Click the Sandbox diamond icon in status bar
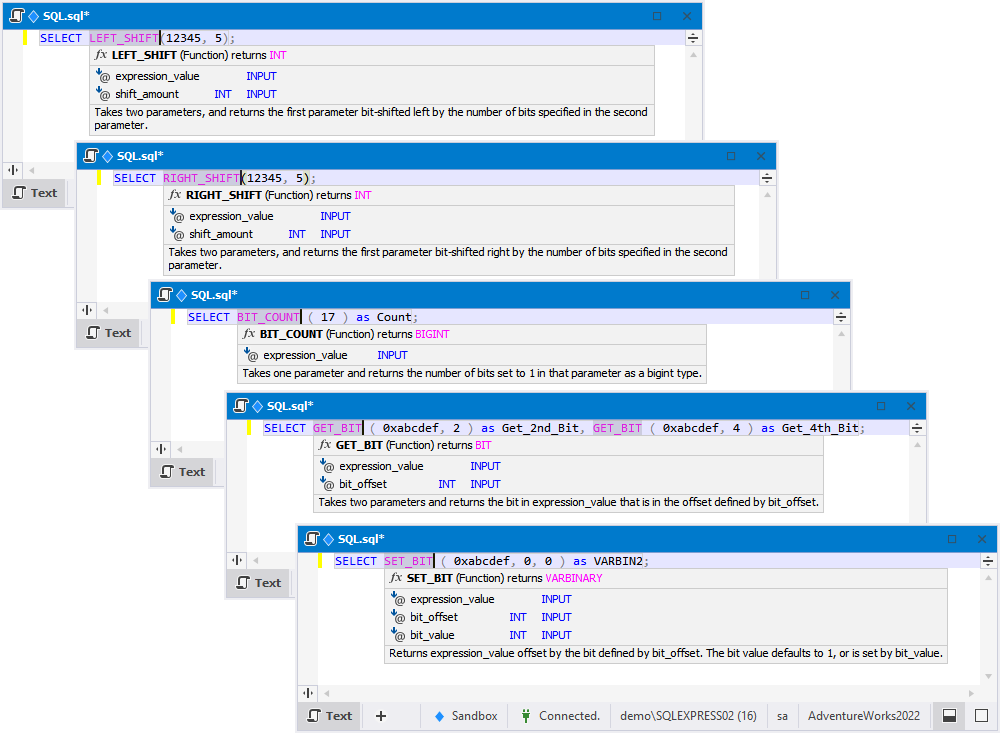The width and height of the screenshot is (1000, 733). tap(439, 716)
